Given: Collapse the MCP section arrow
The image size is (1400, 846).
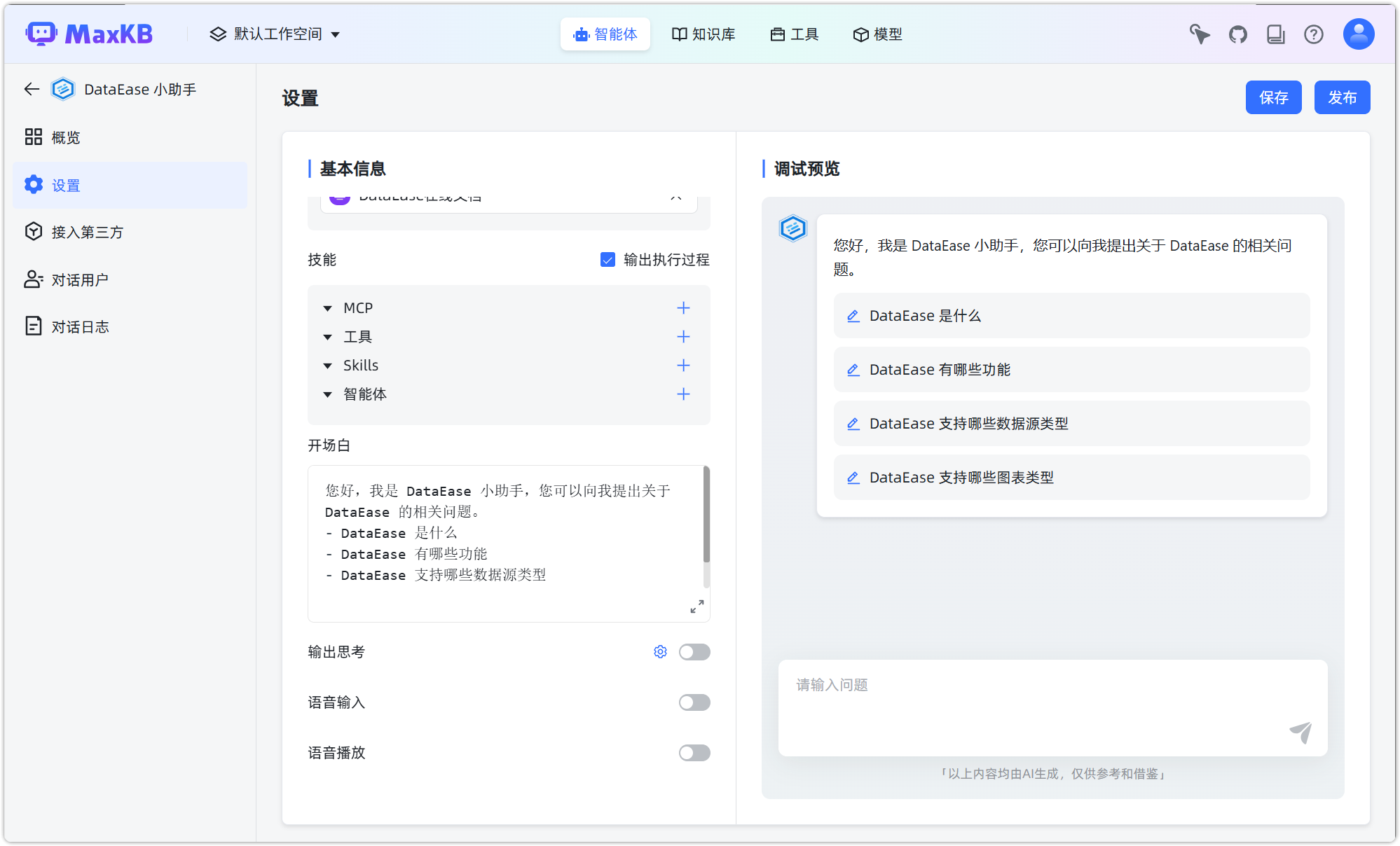Looking at the screenshot, I should 327,308.
